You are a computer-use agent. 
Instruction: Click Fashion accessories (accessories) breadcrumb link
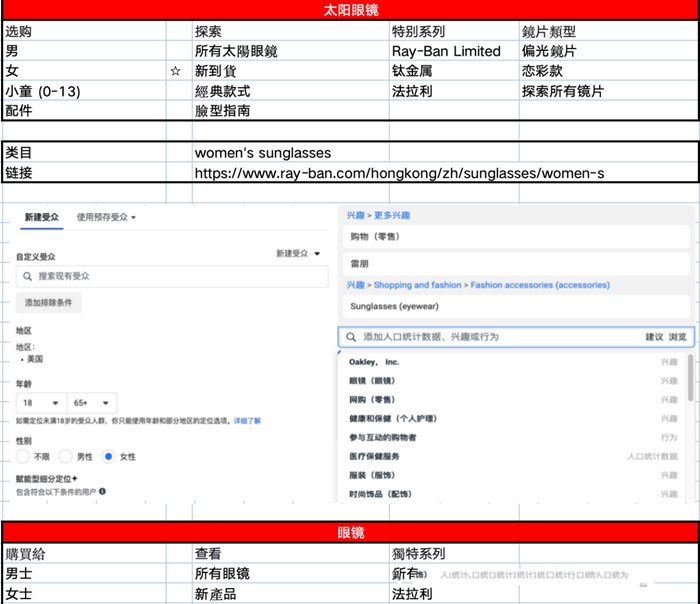click(540, 285)
